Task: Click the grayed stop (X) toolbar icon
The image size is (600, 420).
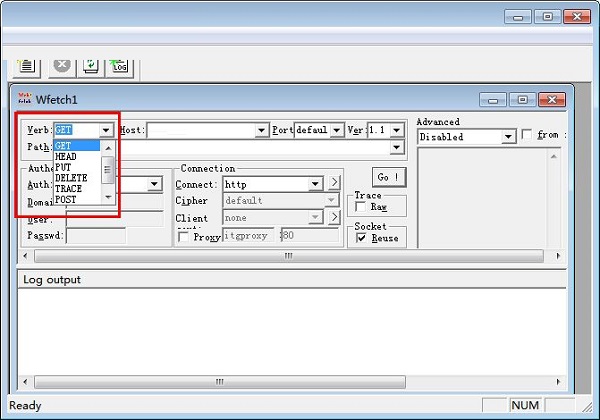Action: coord(62,66)
